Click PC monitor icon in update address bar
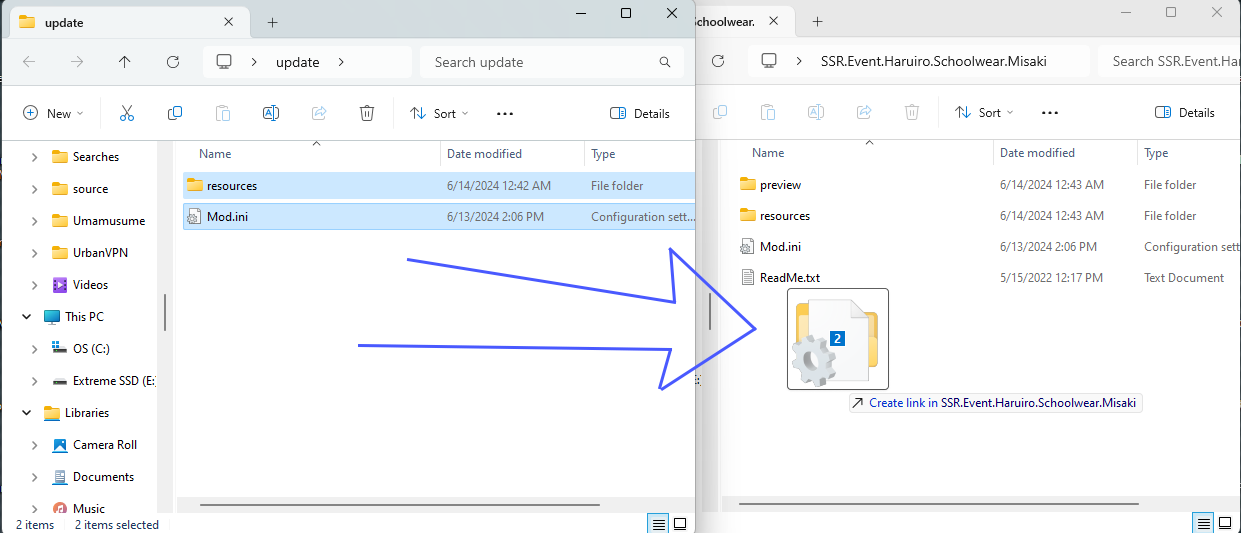 (224, 62)
